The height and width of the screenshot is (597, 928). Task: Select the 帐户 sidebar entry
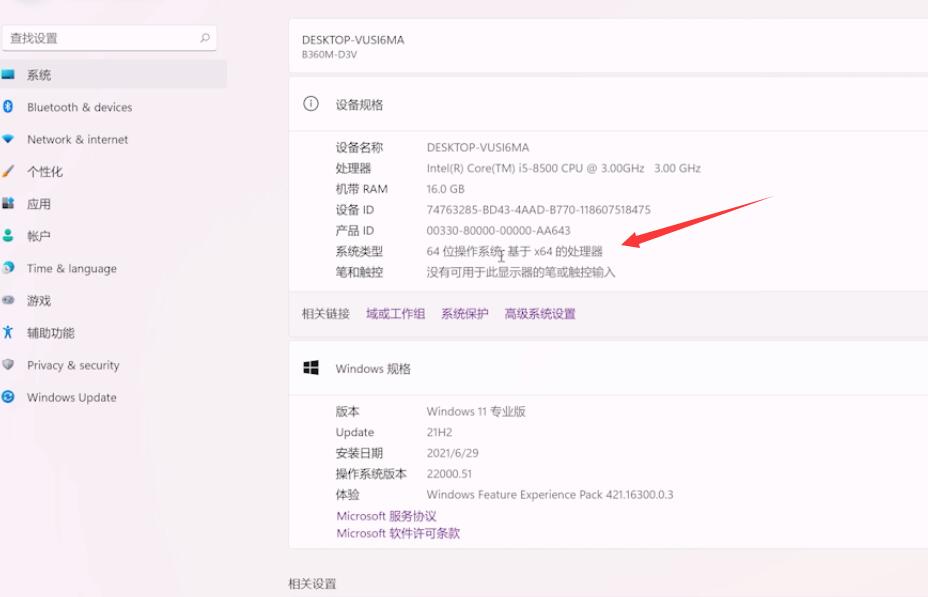(112, 236)
